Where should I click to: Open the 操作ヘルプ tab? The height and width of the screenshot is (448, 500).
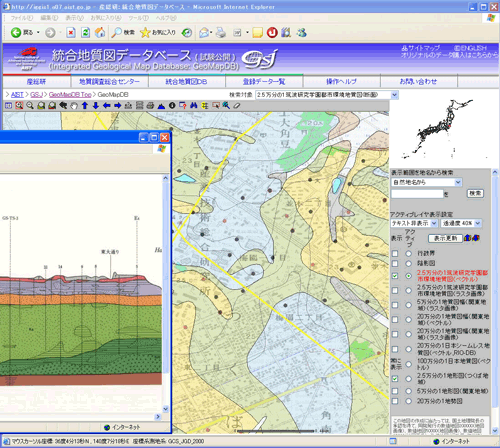click(x=341, y=81)
